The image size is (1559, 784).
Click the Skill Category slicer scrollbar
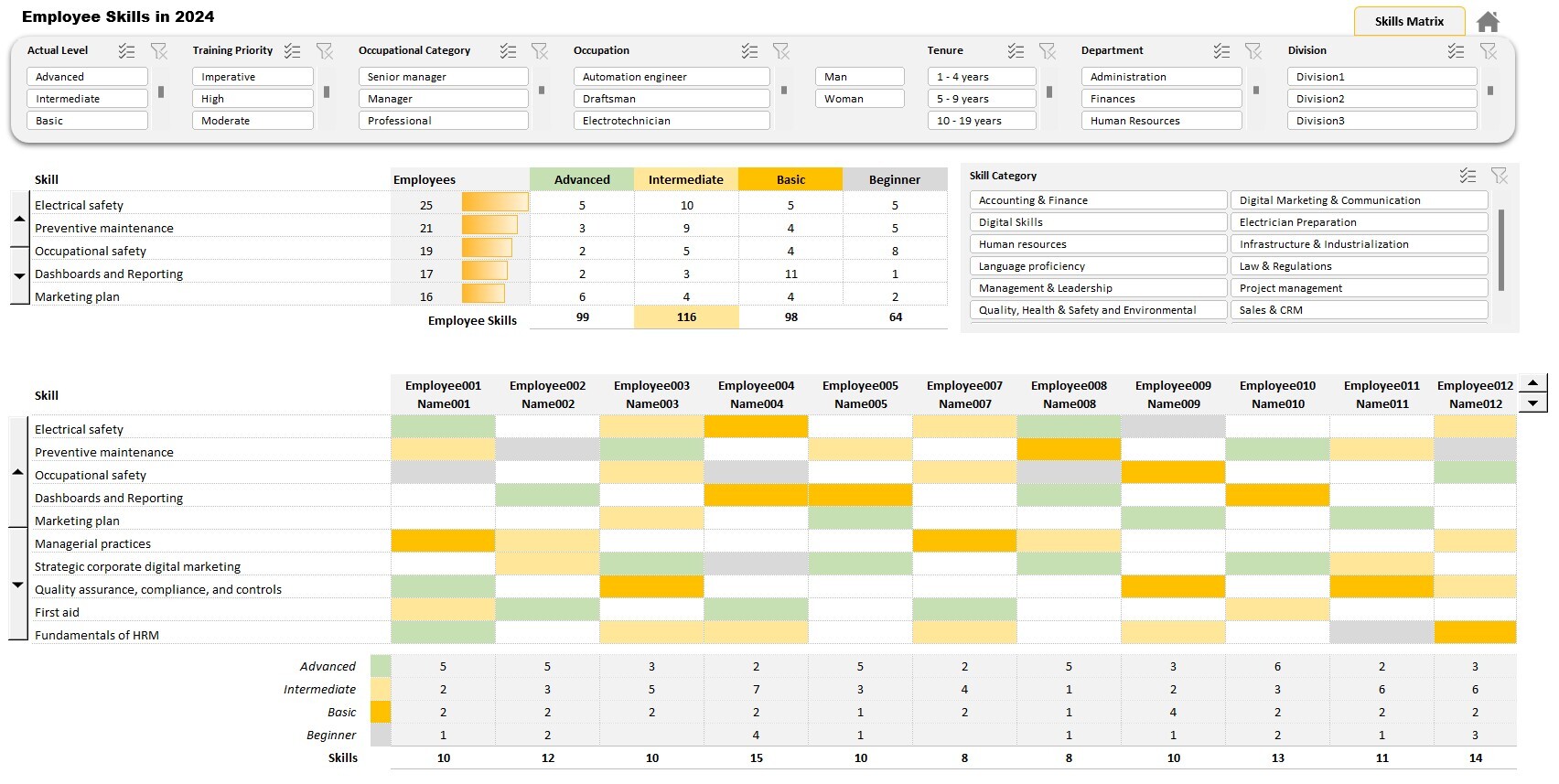point(1501,250)
